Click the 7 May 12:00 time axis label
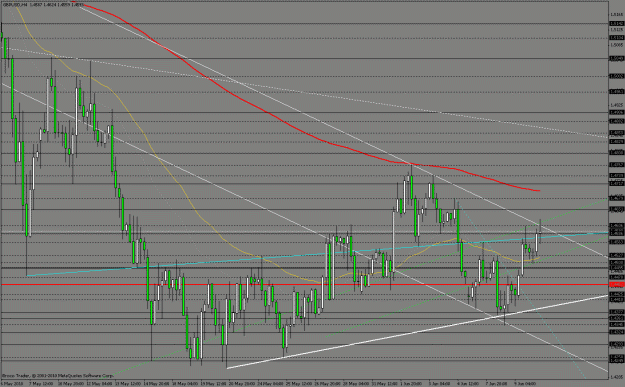 pos(41,383)
